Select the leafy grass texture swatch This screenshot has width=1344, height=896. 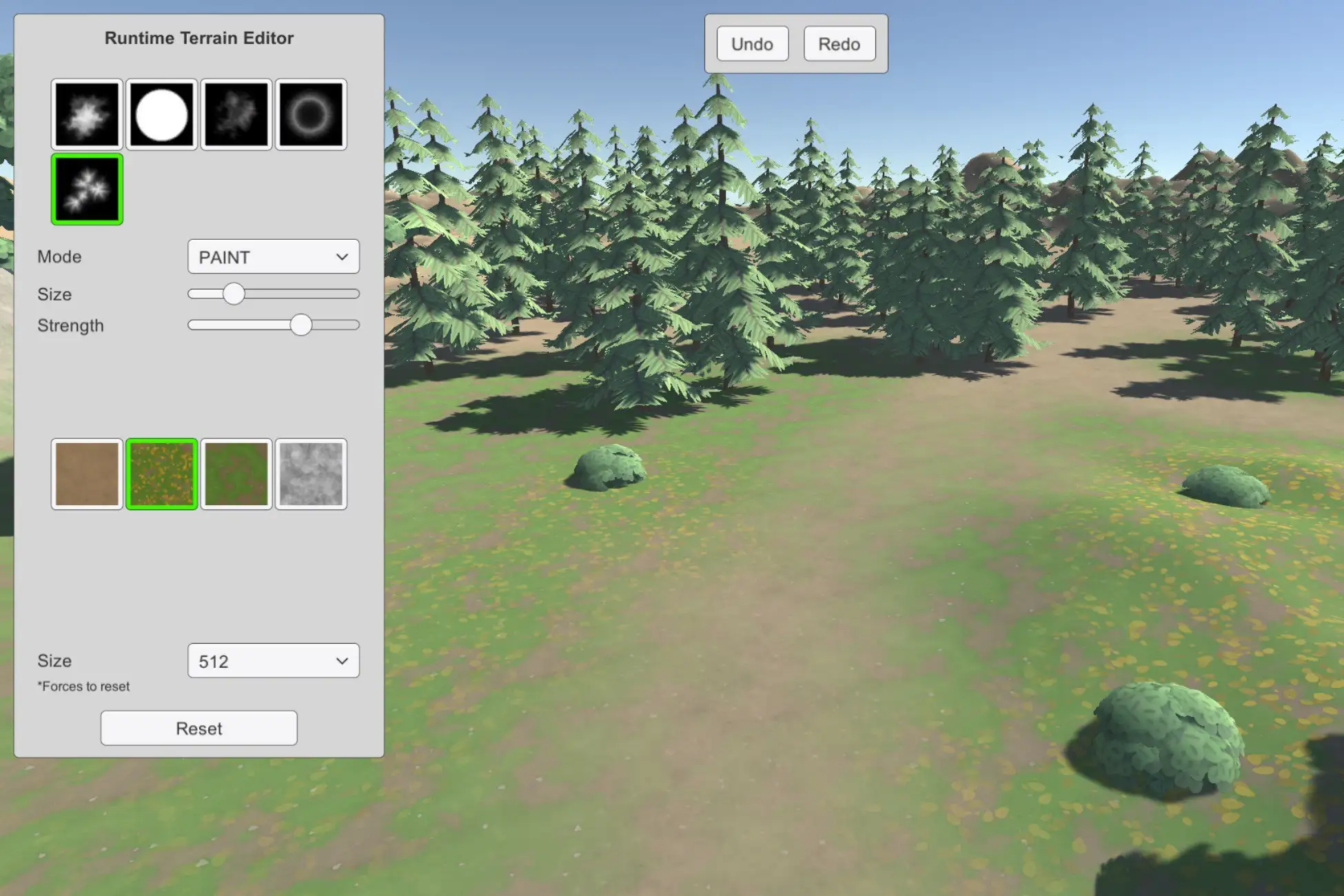pos(162,474)
